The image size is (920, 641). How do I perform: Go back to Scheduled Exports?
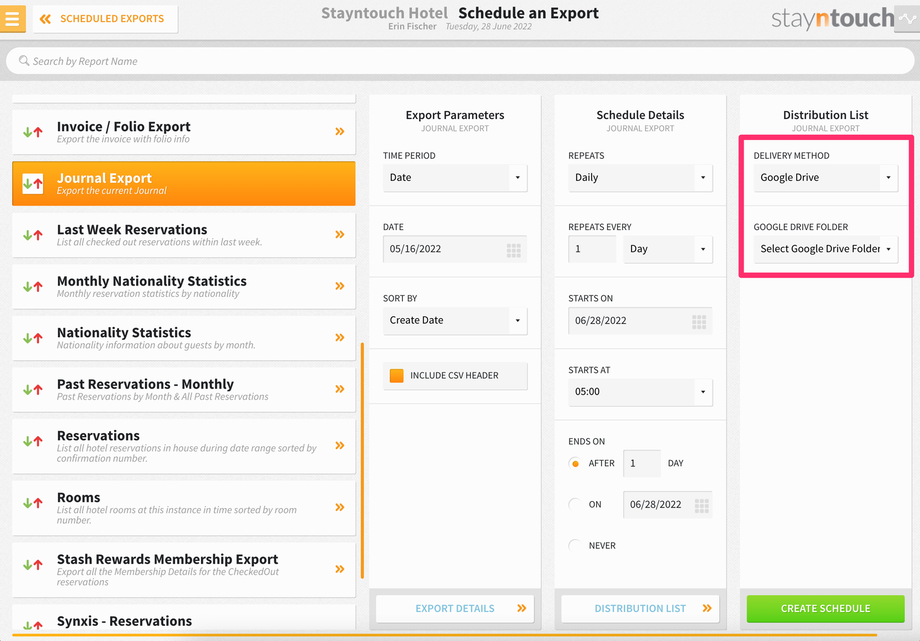click(106, 19)
